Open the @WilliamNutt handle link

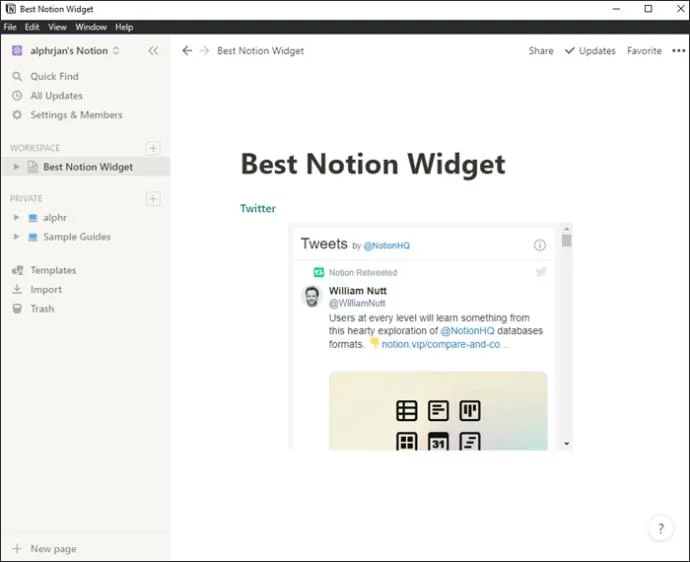coord(357,303)
